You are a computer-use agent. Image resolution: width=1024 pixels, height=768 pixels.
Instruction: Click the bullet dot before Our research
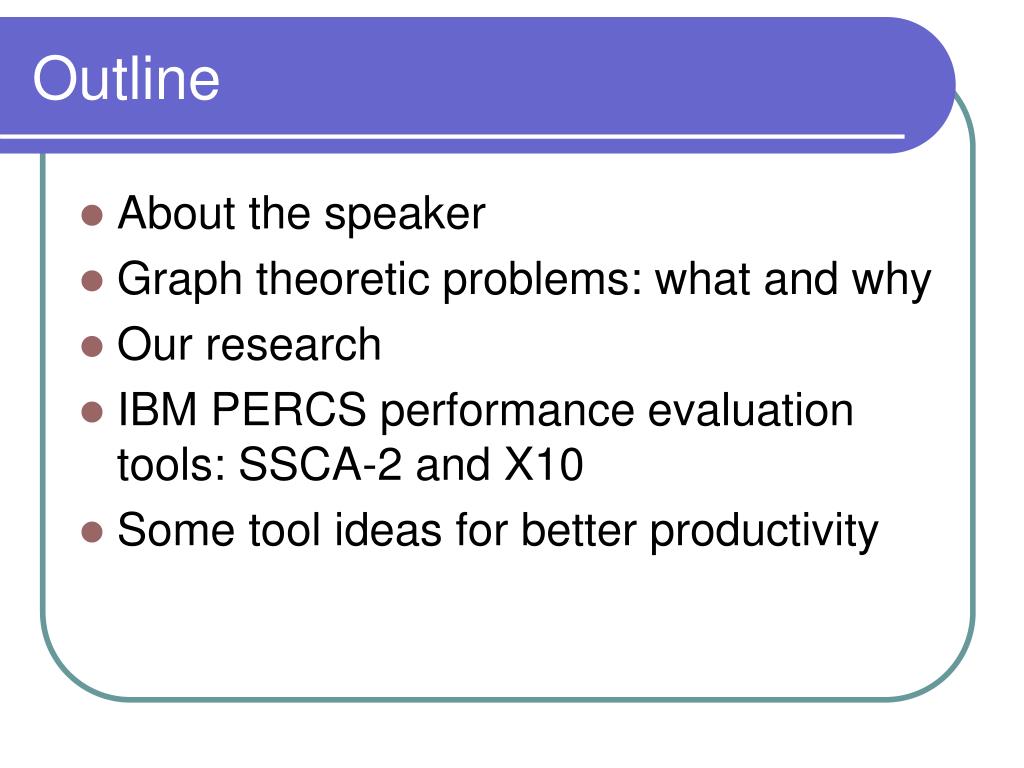click(x=92, y=346)
